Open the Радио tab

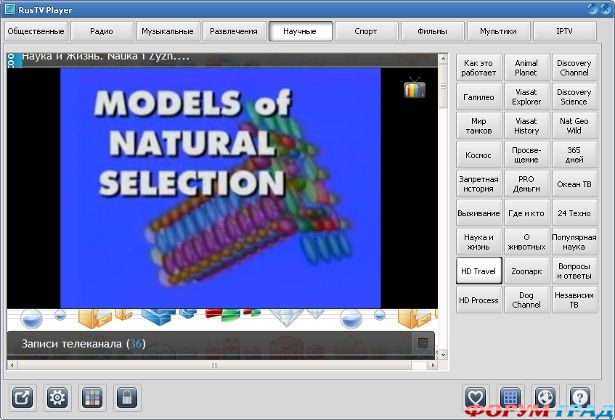tap(101, 31)
